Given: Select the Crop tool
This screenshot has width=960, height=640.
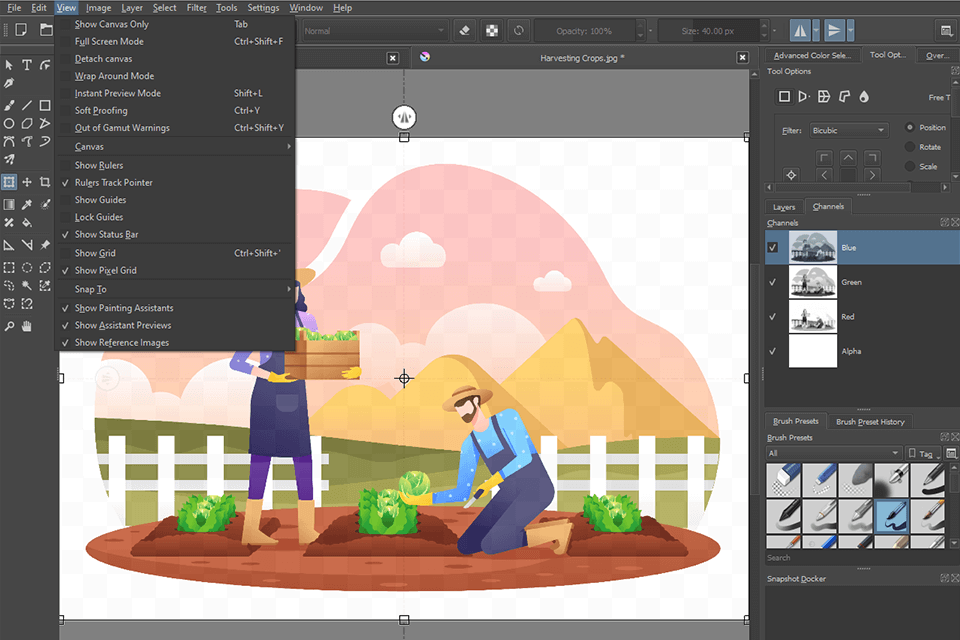Looking at the screenshot, I should point(45,182).
